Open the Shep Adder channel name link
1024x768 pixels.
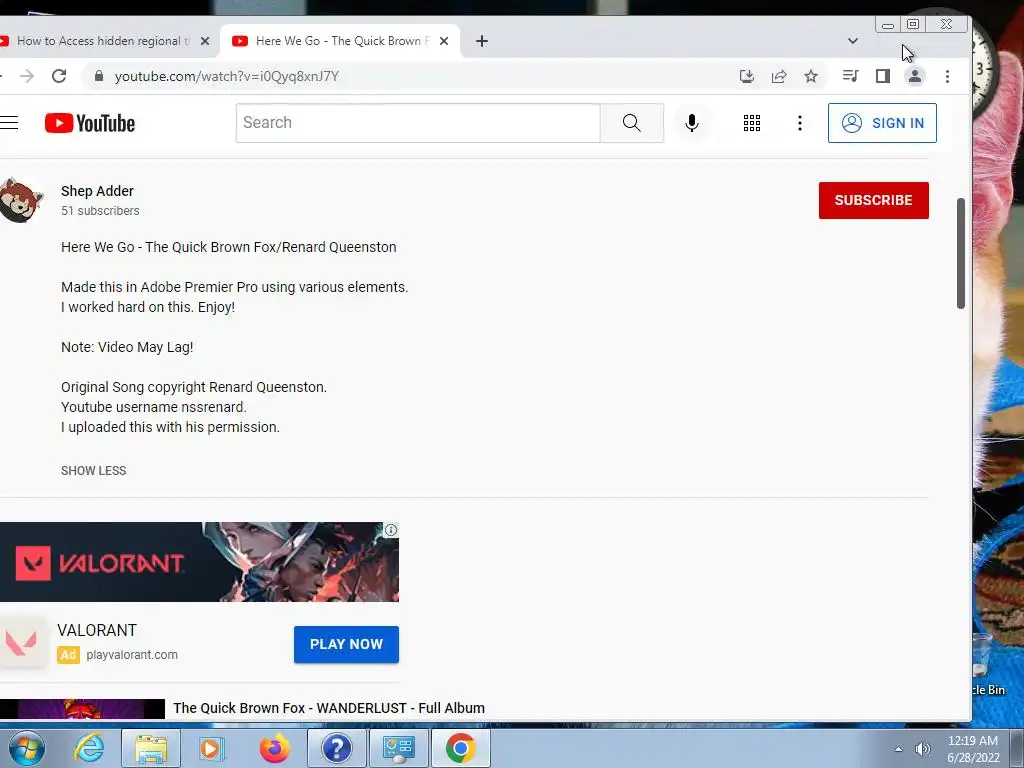click(97, 191)
